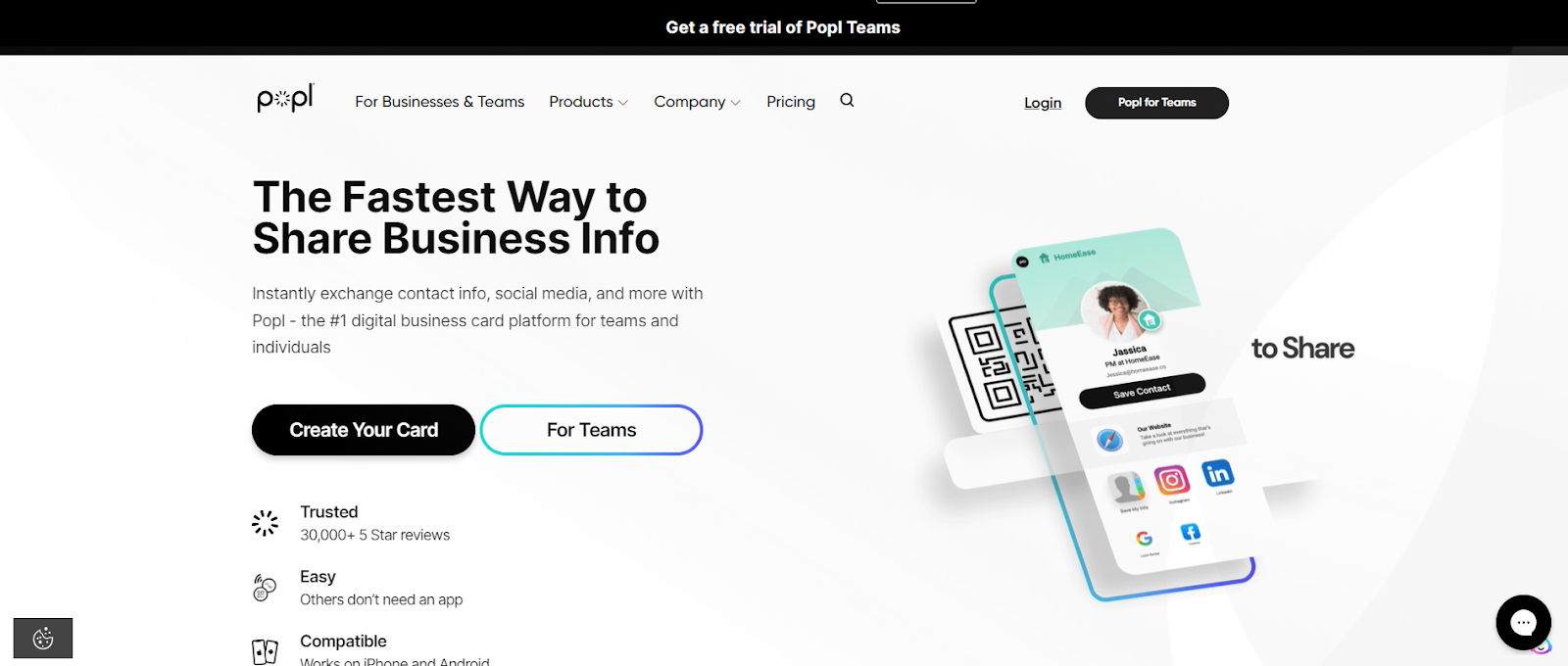Click the Popl for Teams button
1568x666 pixels.
coord(1156,103)
